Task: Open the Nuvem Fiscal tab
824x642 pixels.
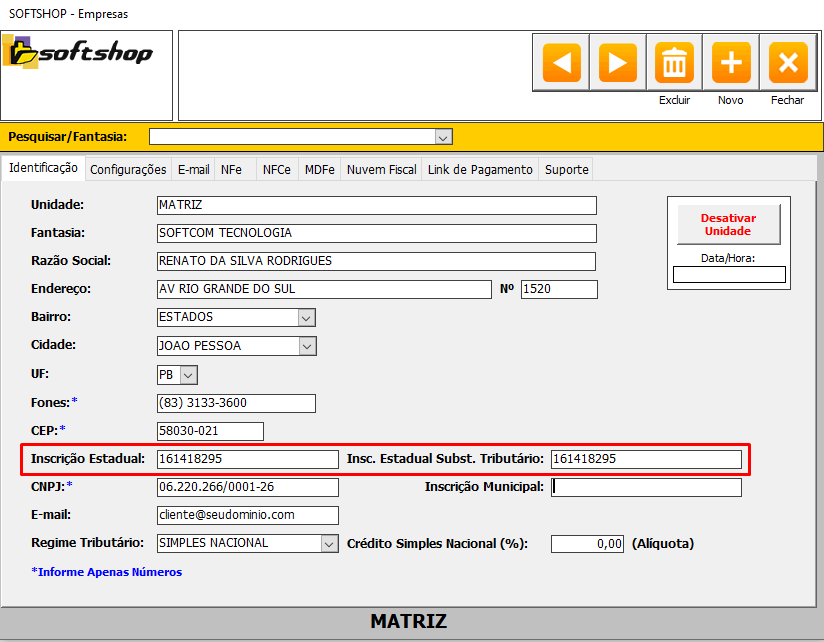Action: pyautogui.click(x=381, y=170)
